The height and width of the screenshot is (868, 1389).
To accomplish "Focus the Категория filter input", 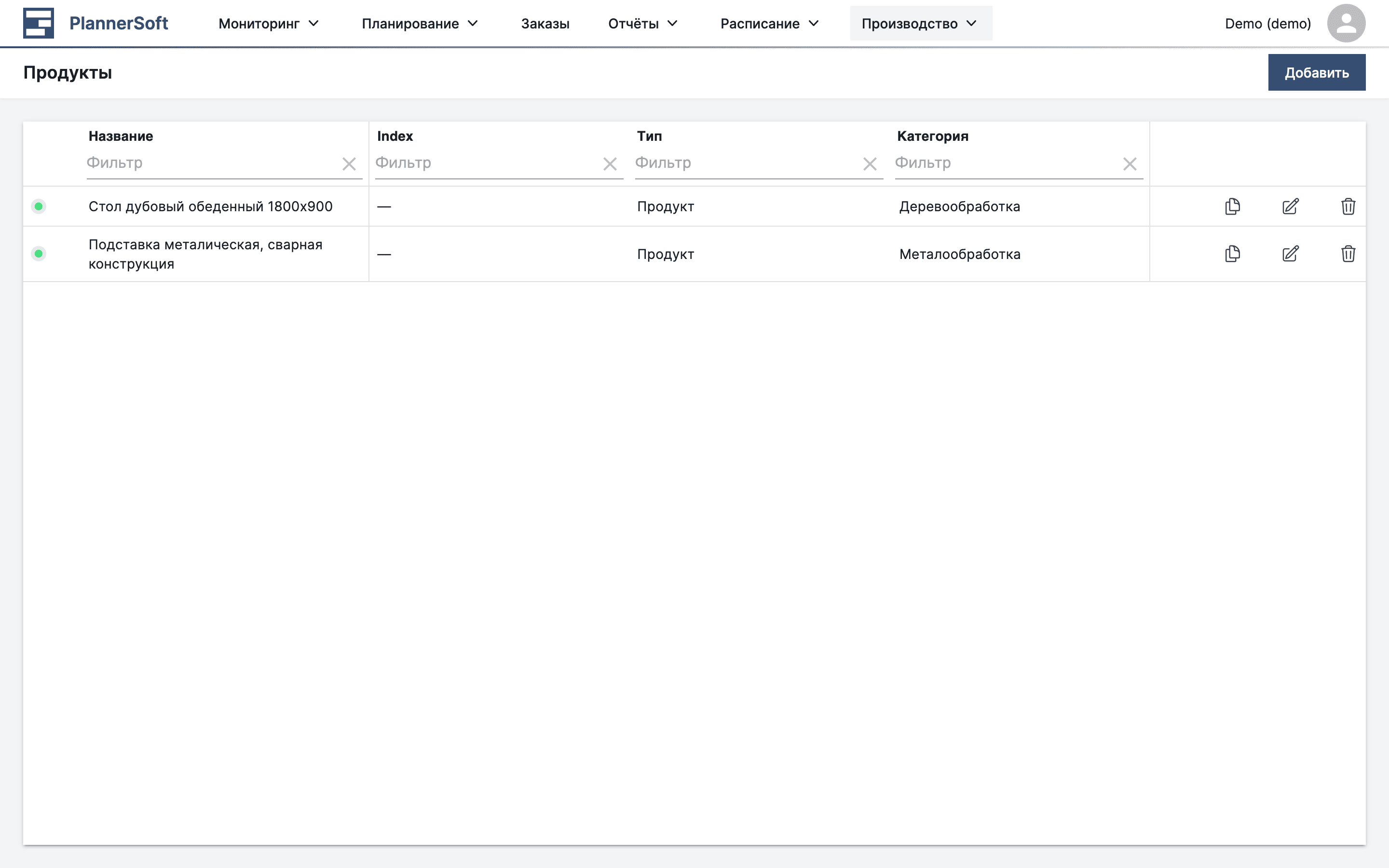I will [1005, 163].
